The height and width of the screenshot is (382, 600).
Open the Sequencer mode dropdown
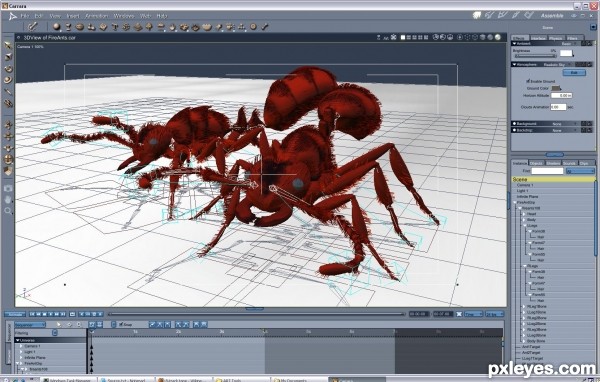click(30, 325)
